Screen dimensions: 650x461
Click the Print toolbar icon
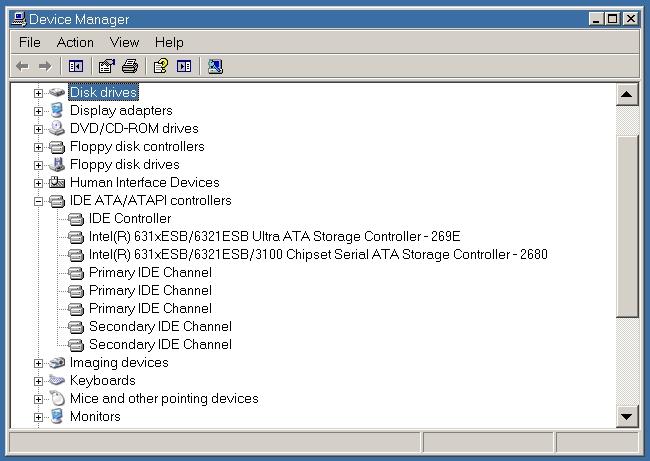point(130,66)
